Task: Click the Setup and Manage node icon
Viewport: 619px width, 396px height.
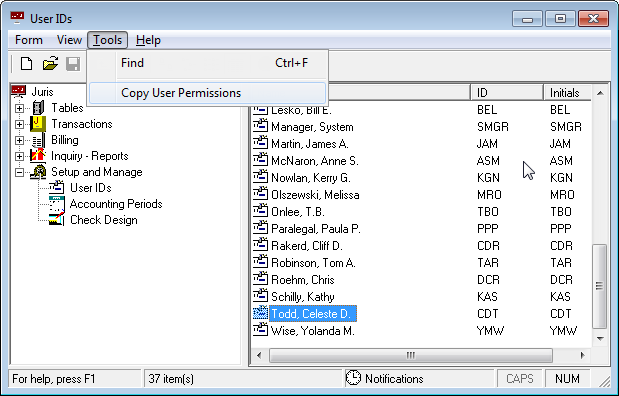Action: coord(38,172)
